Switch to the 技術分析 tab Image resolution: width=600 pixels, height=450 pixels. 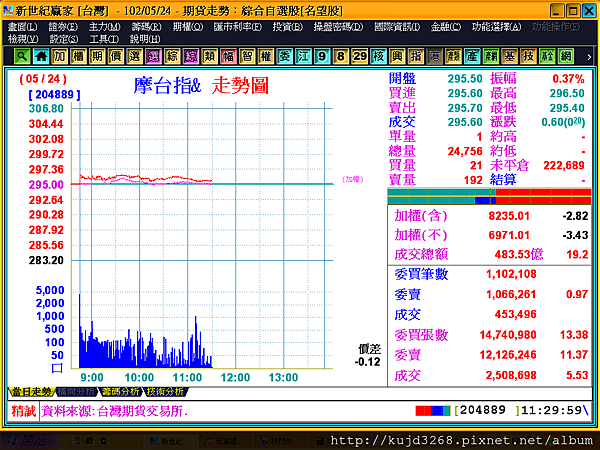click(165, 392)
